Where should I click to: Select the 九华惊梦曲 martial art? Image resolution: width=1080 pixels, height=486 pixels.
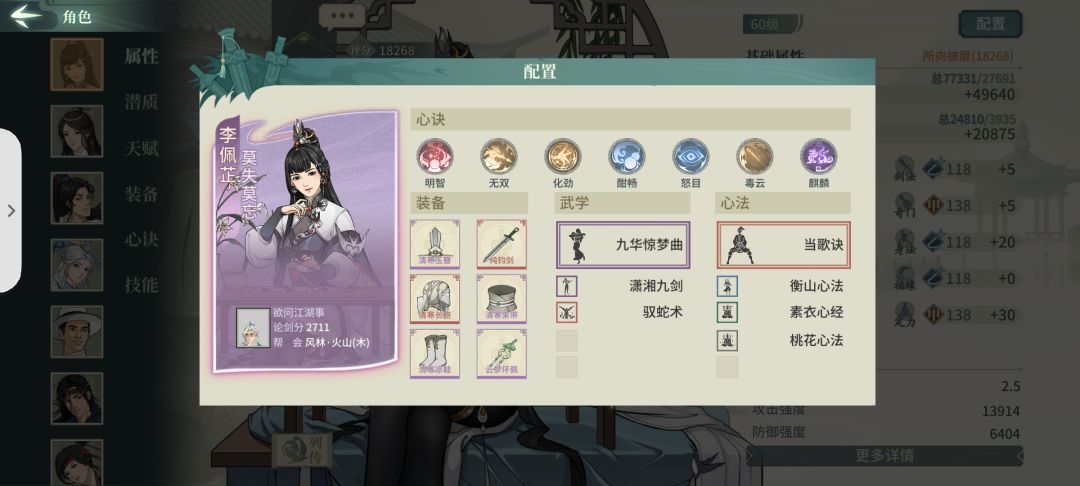[623, 244]
